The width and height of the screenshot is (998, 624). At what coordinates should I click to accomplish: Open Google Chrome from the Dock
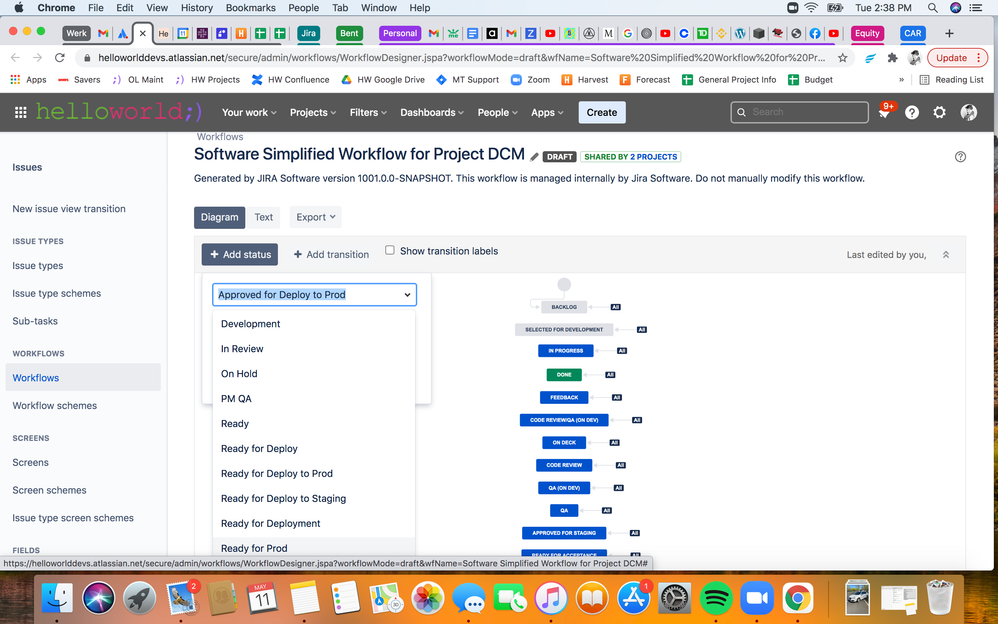[798, 598]
